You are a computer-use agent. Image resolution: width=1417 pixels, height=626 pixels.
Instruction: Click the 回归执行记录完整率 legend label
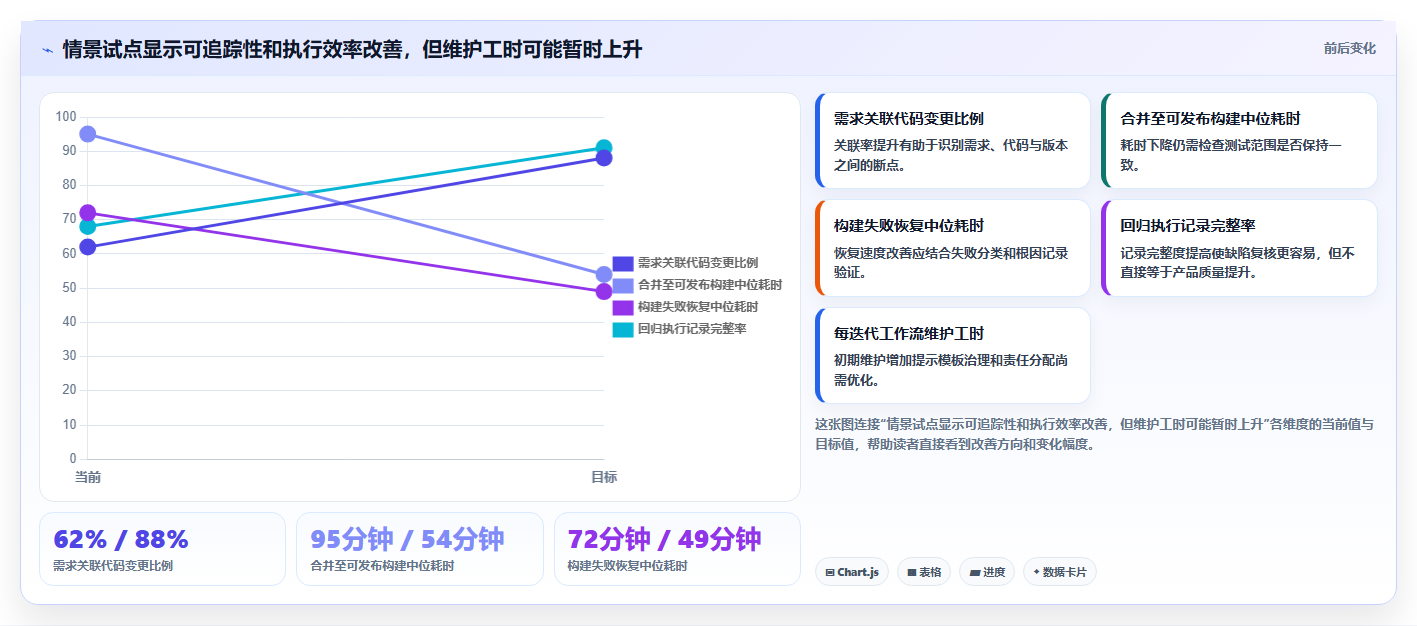point(692,329)
